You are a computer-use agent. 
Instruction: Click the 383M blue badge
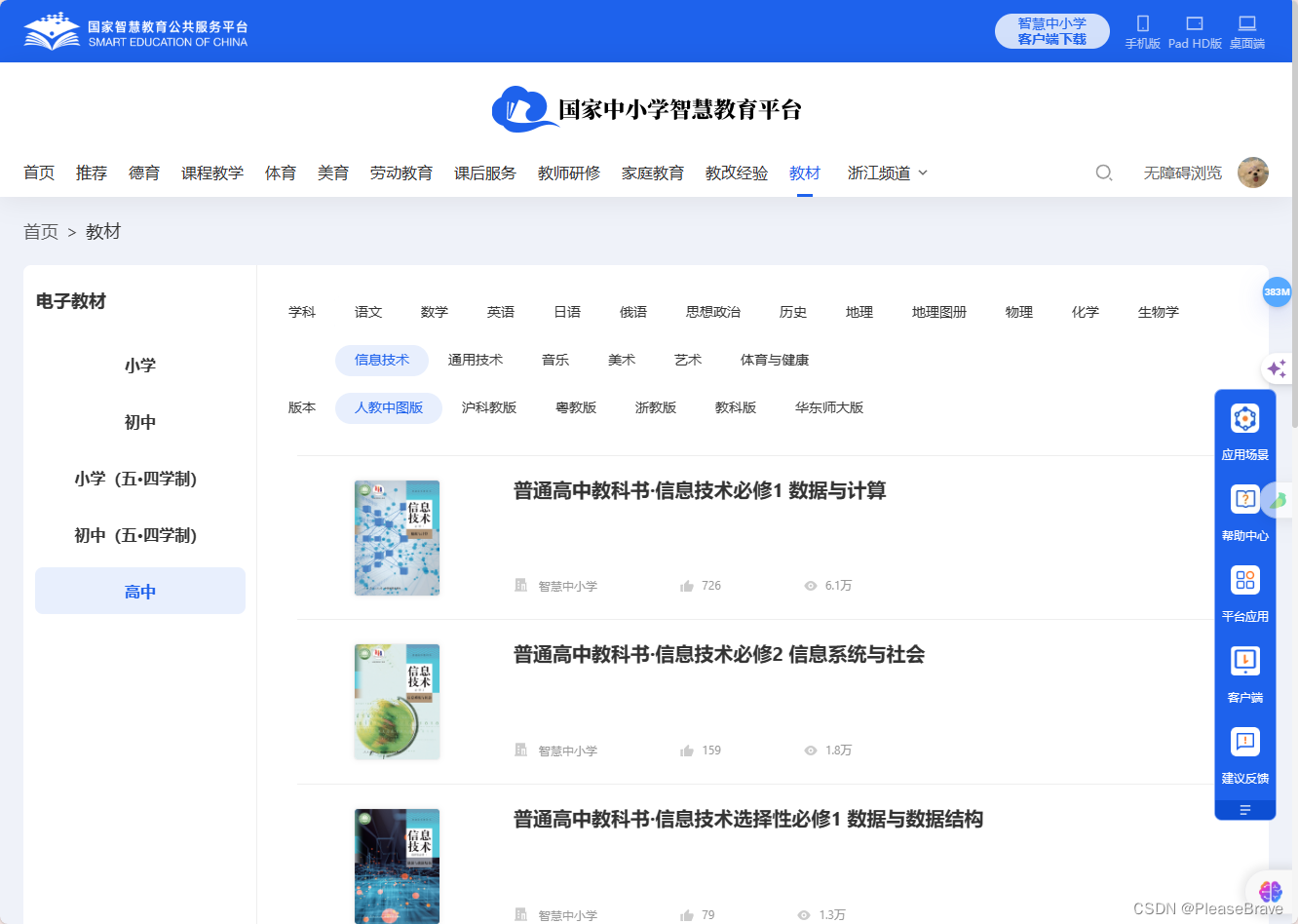click(1277, 291)
